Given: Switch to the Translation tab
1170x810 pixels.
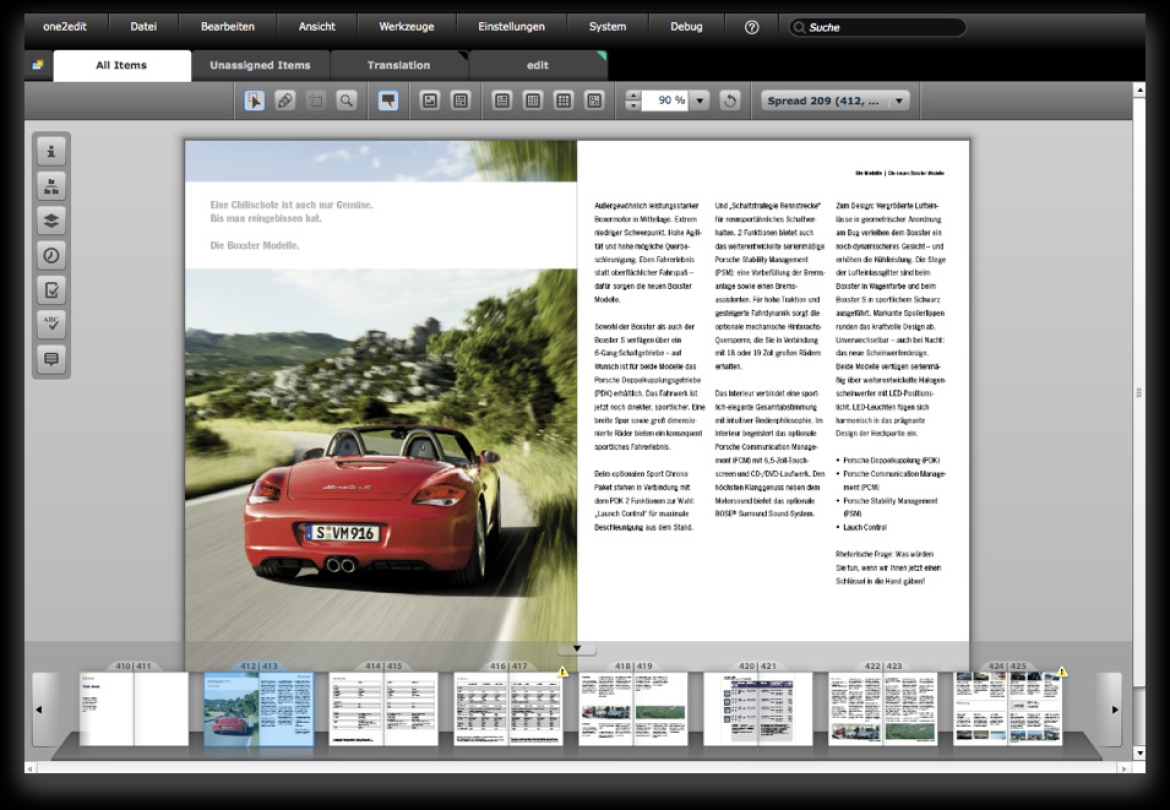Looking at the screenshot, I should tap(398, 66).
